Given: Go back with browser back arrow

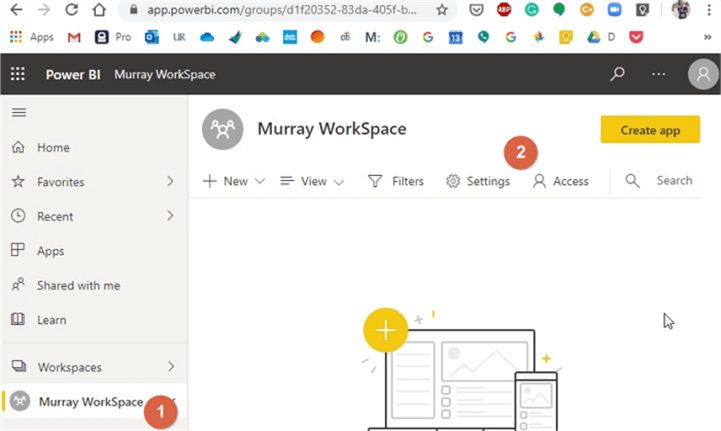Looking at the screenshot, I should pos(16,10).
